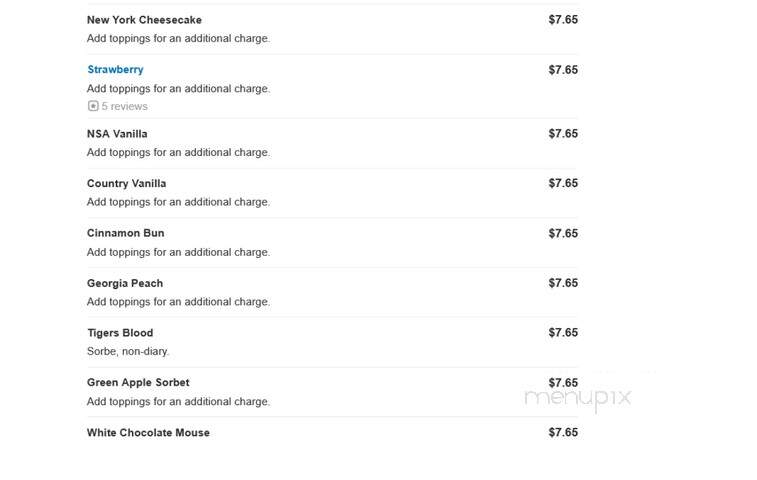Select the New York Cheesecake item
Image resolution: width=757 pixels, height=480 pixels.
(x=144, y=20)
